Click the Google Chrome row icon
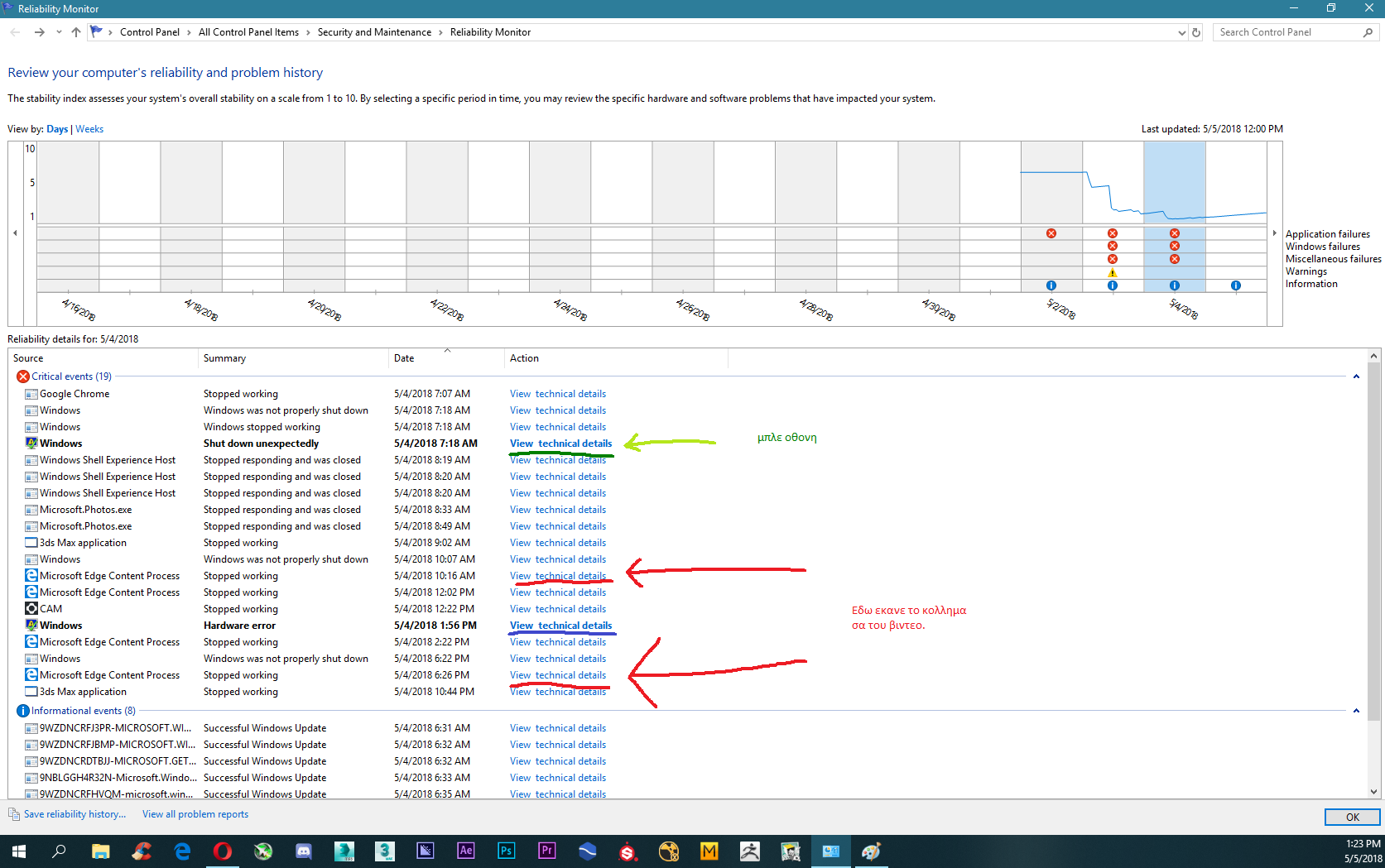 (31, 394)
